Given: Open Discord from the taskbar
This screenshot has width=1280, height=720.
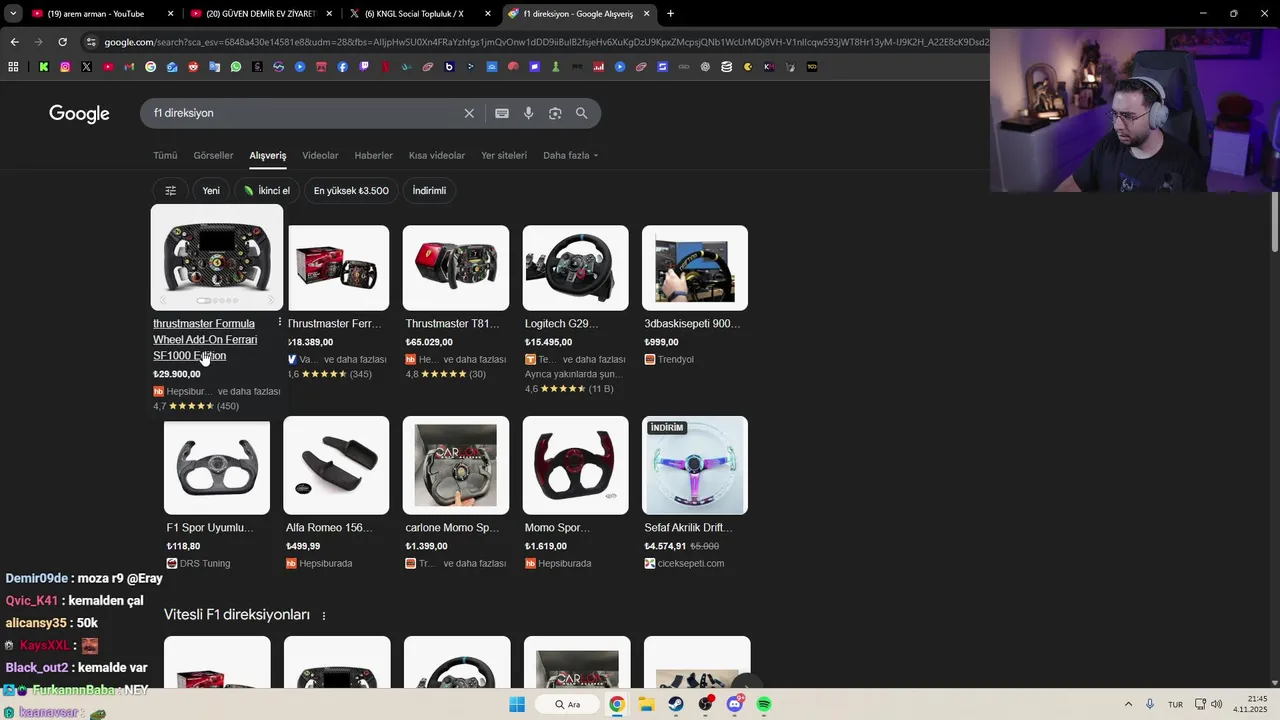Looking at the screenshot, I should pos(735,704).
